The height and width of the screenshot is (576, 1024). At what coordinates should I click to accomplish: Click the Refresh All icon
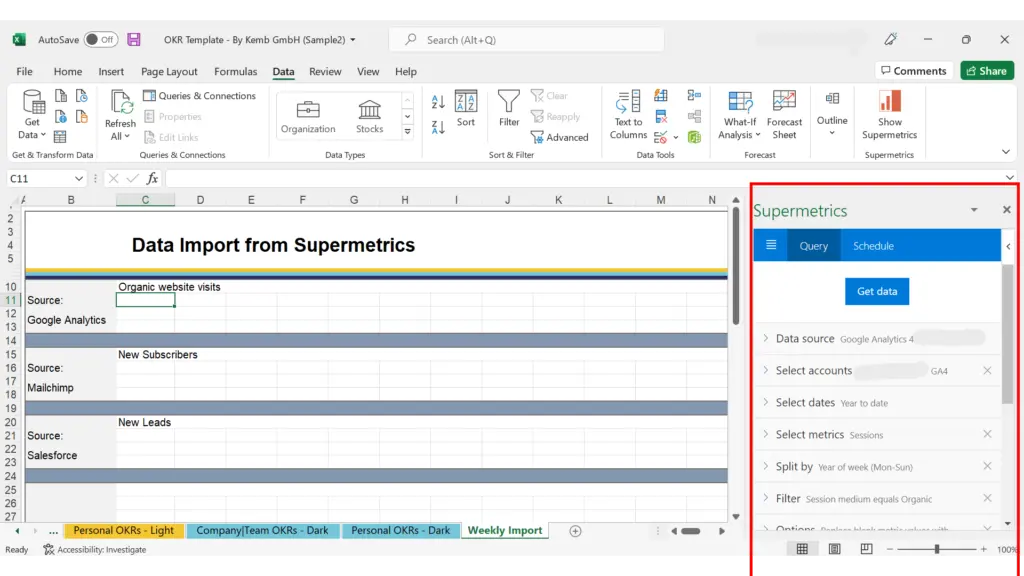tap(120, 103)
